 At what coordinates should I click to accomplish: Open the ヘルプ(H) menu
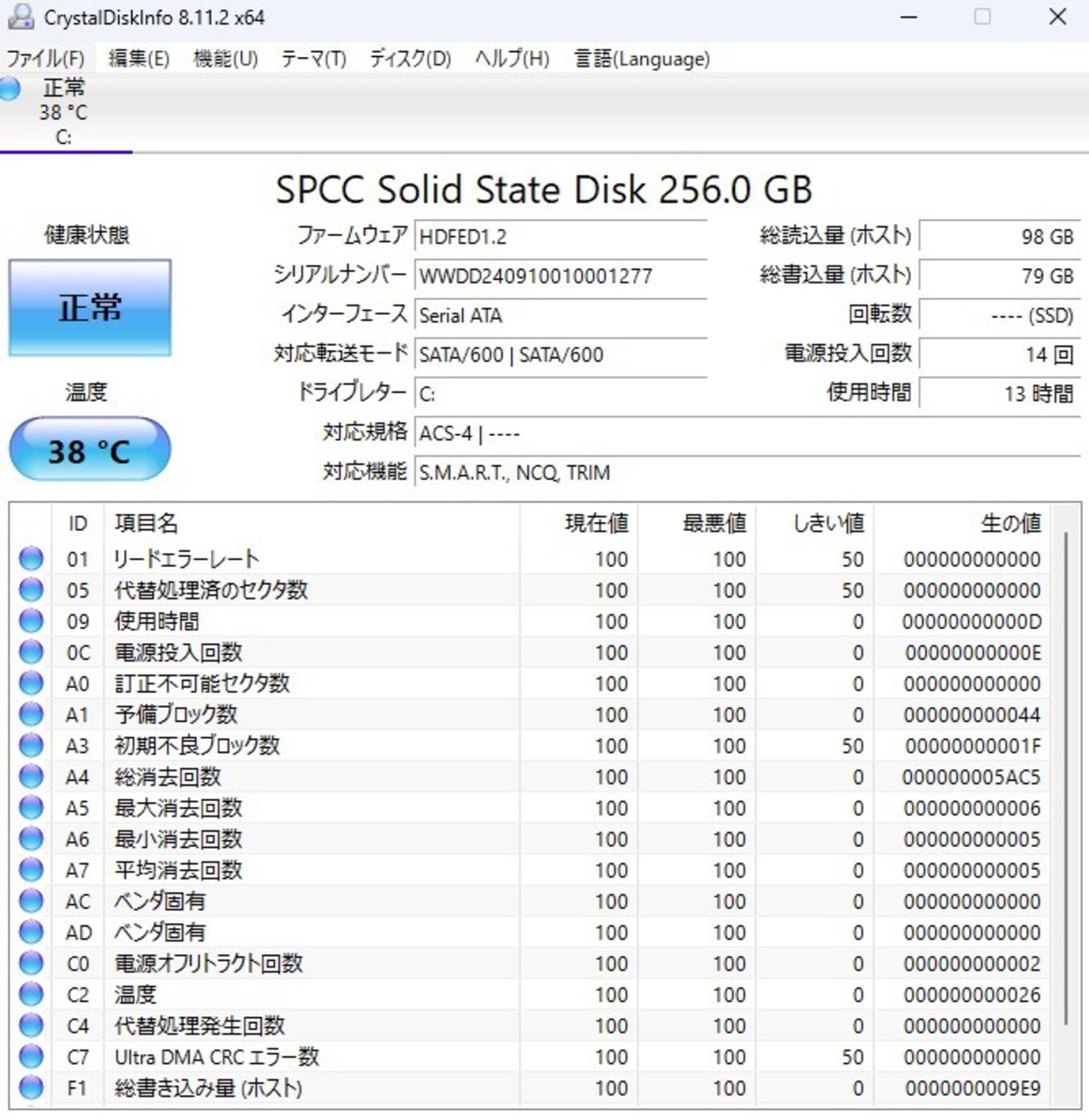click(x=512, y=59)
